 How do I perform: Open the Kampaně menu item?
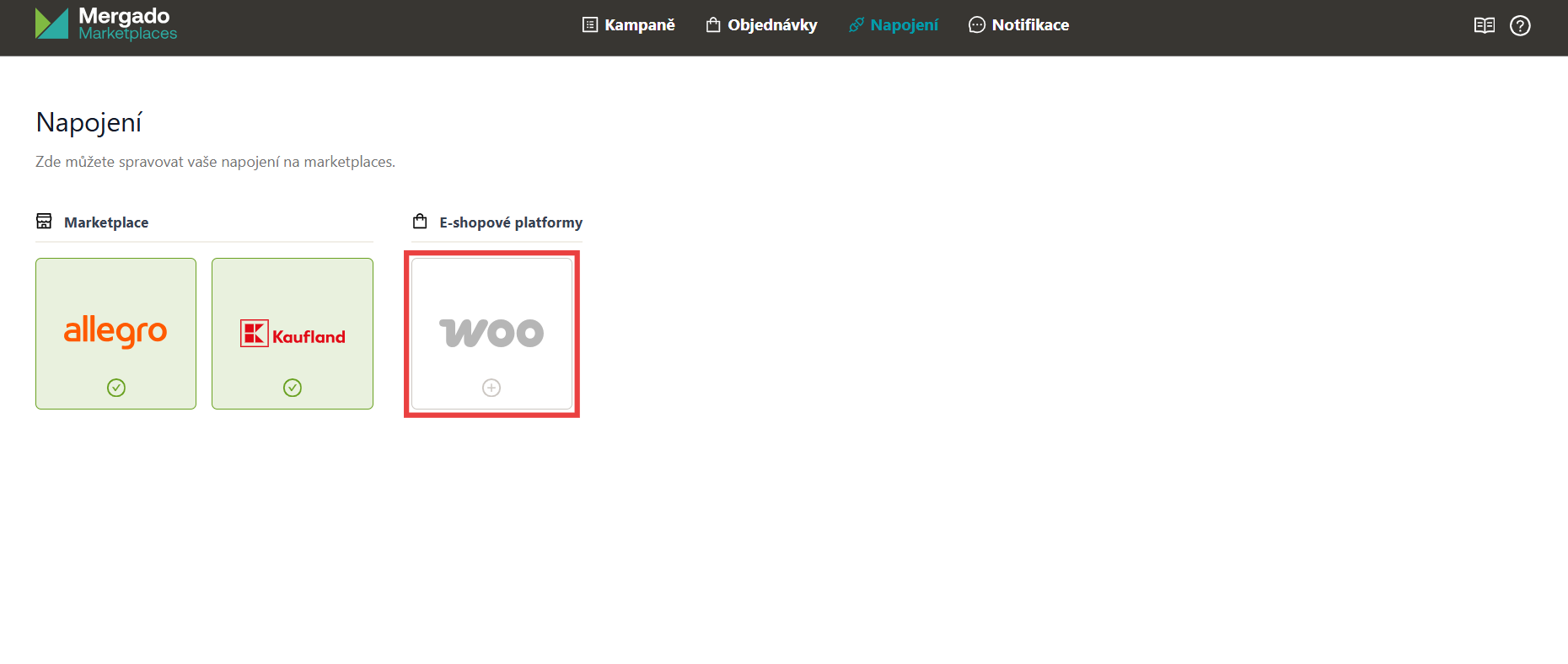click(x=629, y=25)
